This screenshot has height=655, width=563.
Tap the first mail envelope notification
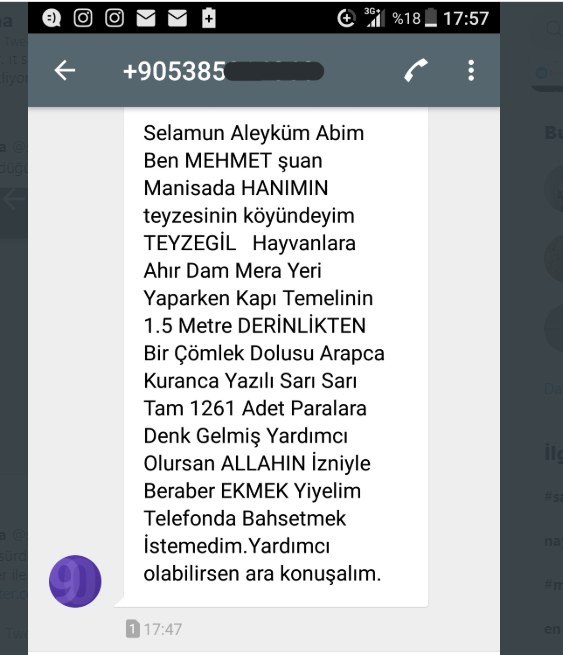(146, 18)
